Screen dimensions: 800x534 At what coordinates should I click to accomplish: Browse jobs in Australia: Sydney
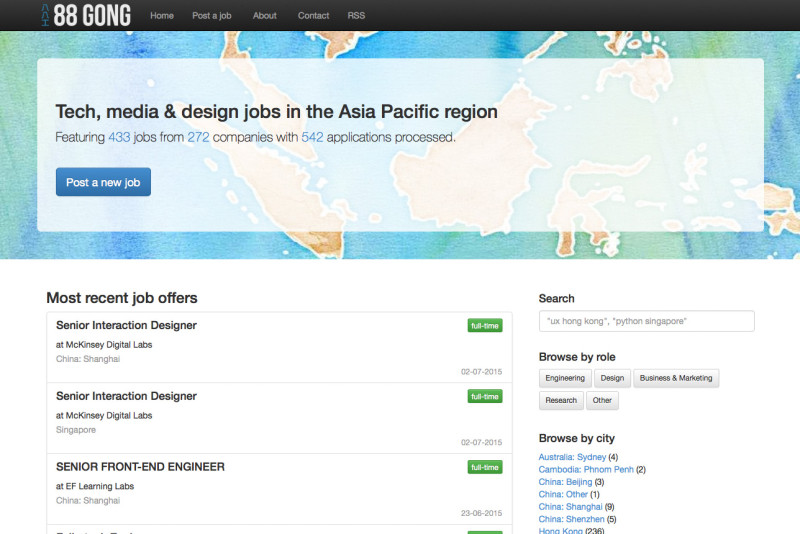coord(572,457)
